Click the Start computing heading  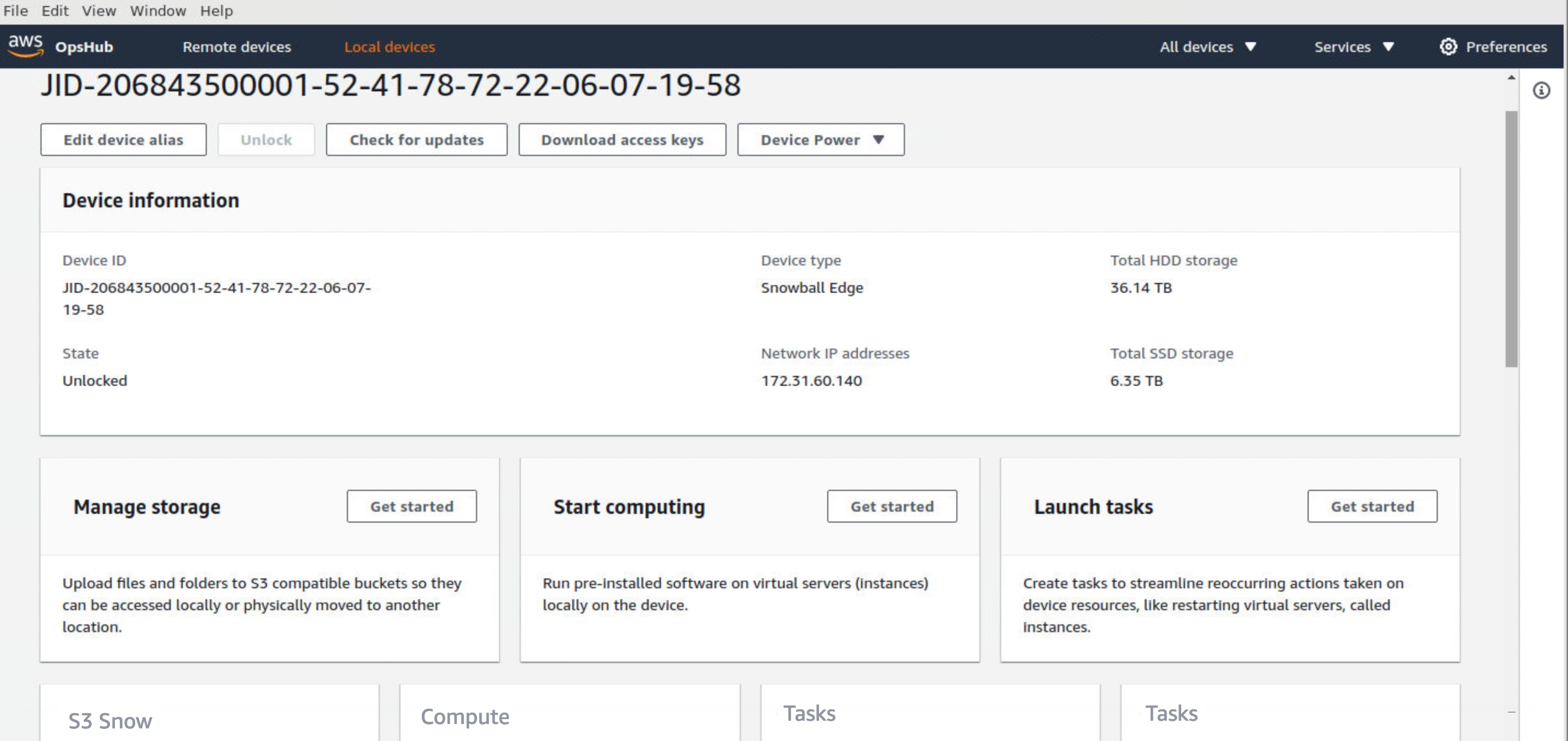(x=629, y=507)
